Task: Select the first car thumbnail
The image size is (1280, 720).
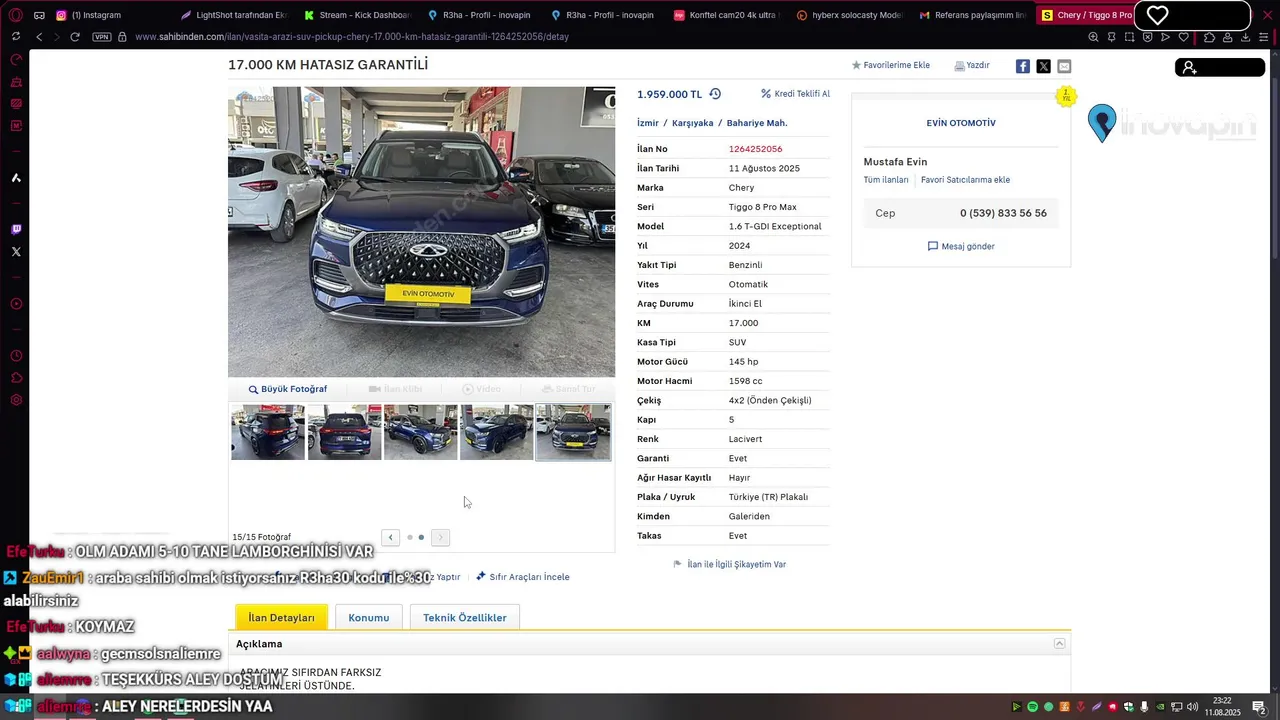Action: point(268,432)
